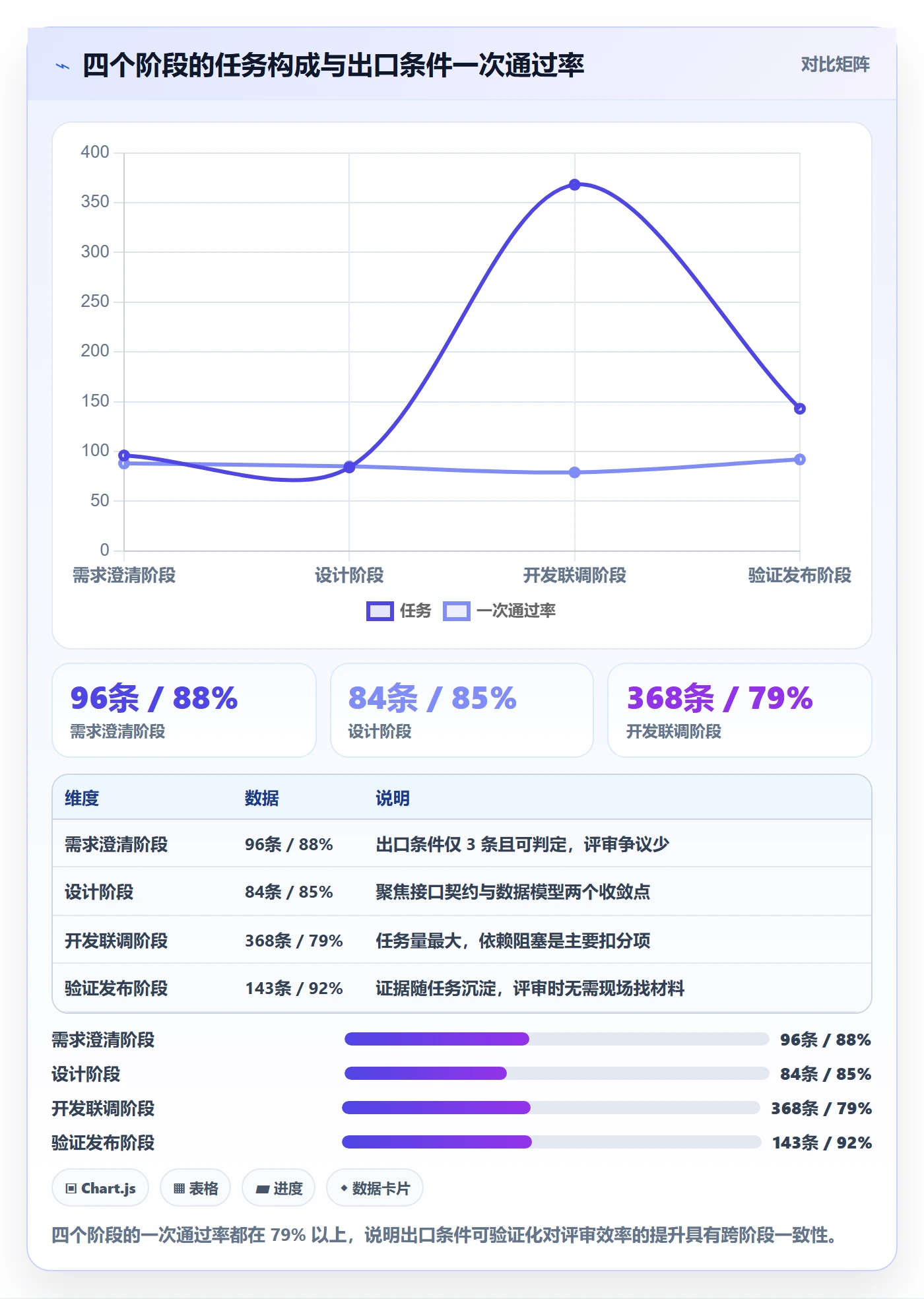
Task: Click the 验证发布阶段 progress bar
Action: tap(552, 1142)
